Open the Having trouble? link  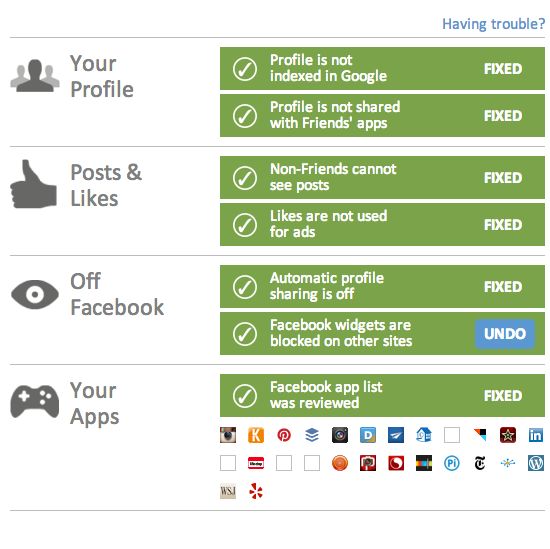[494, 24]
